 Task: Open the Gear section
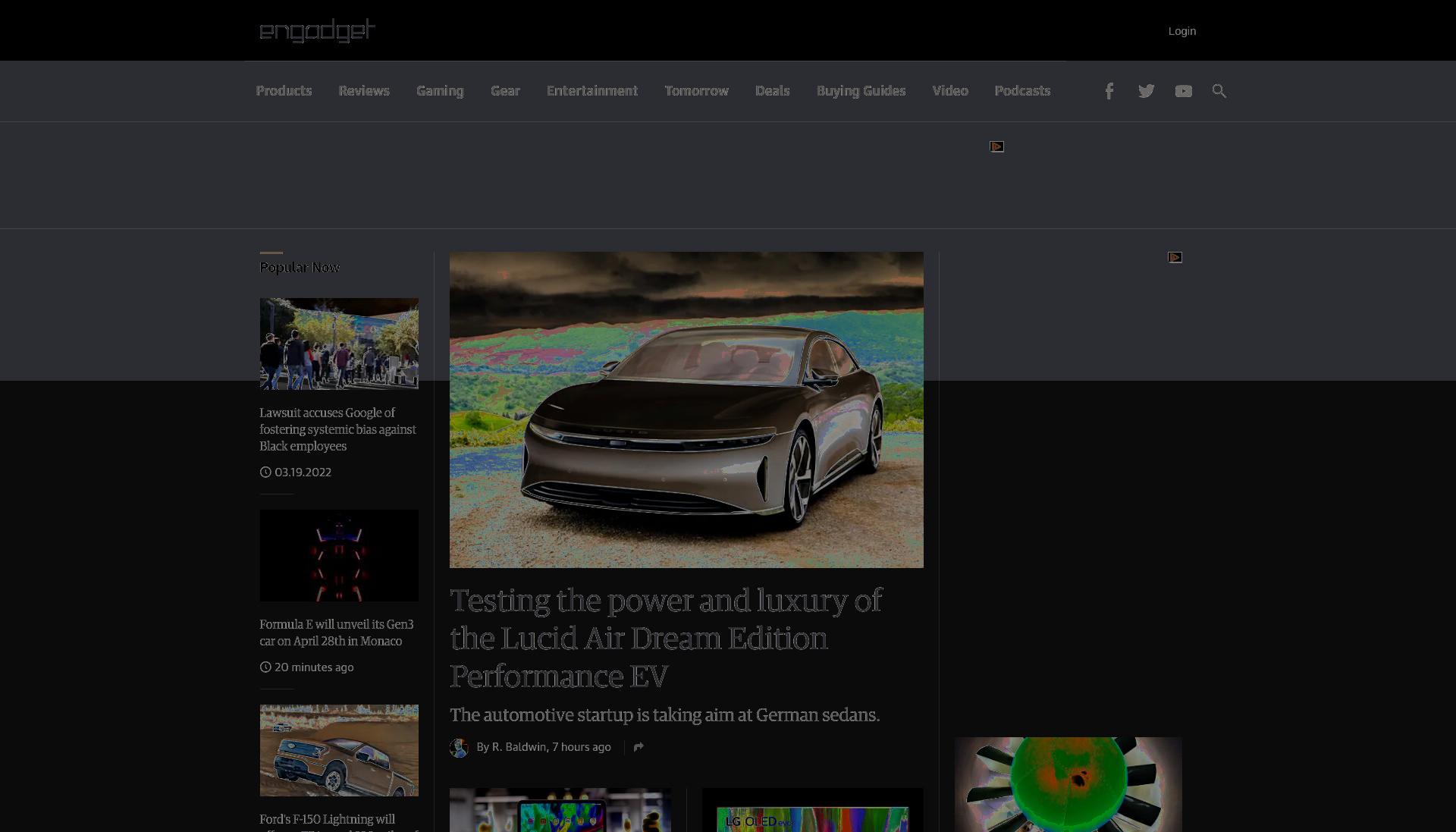click(505, 91)
